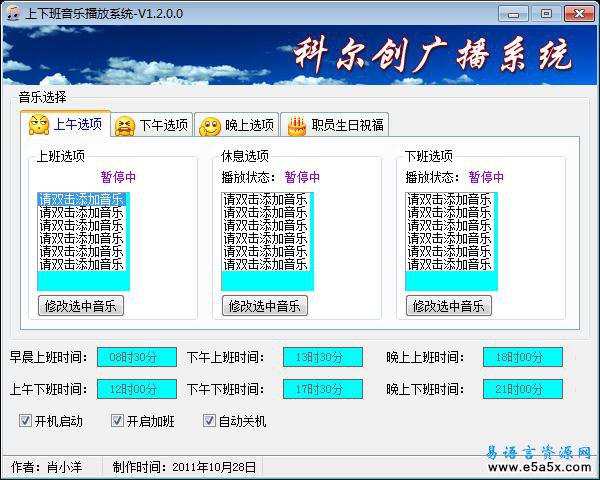Select fourth 请双击添加音乐 entry in 下班选项 list
Viewport: 600px width, 480px height.
tap(450, 238)
